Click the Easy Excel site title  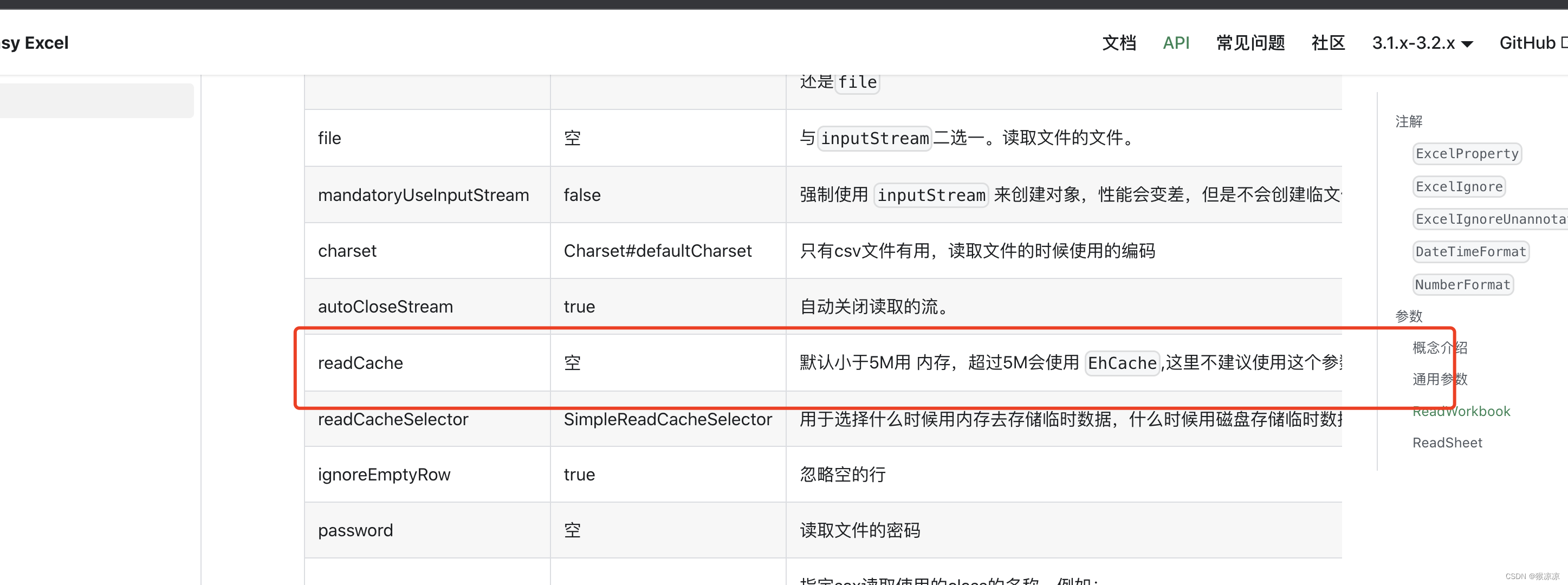tap(34, 43)
